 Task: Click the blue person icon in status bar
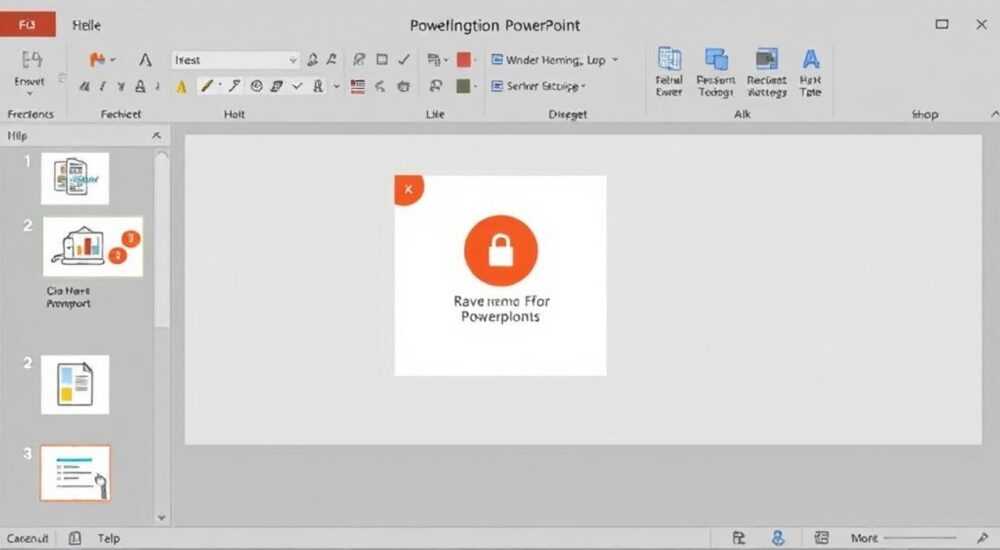[778, 538]
